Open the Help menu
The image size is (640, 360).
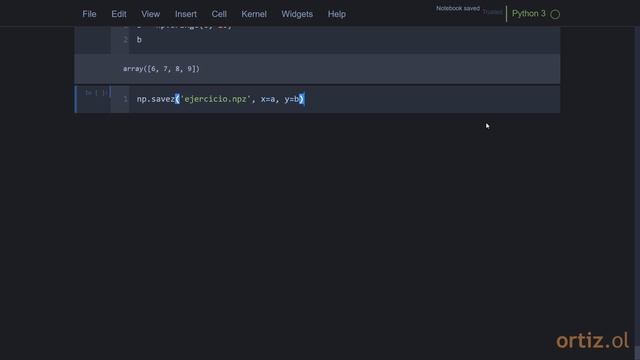(337, 14)
